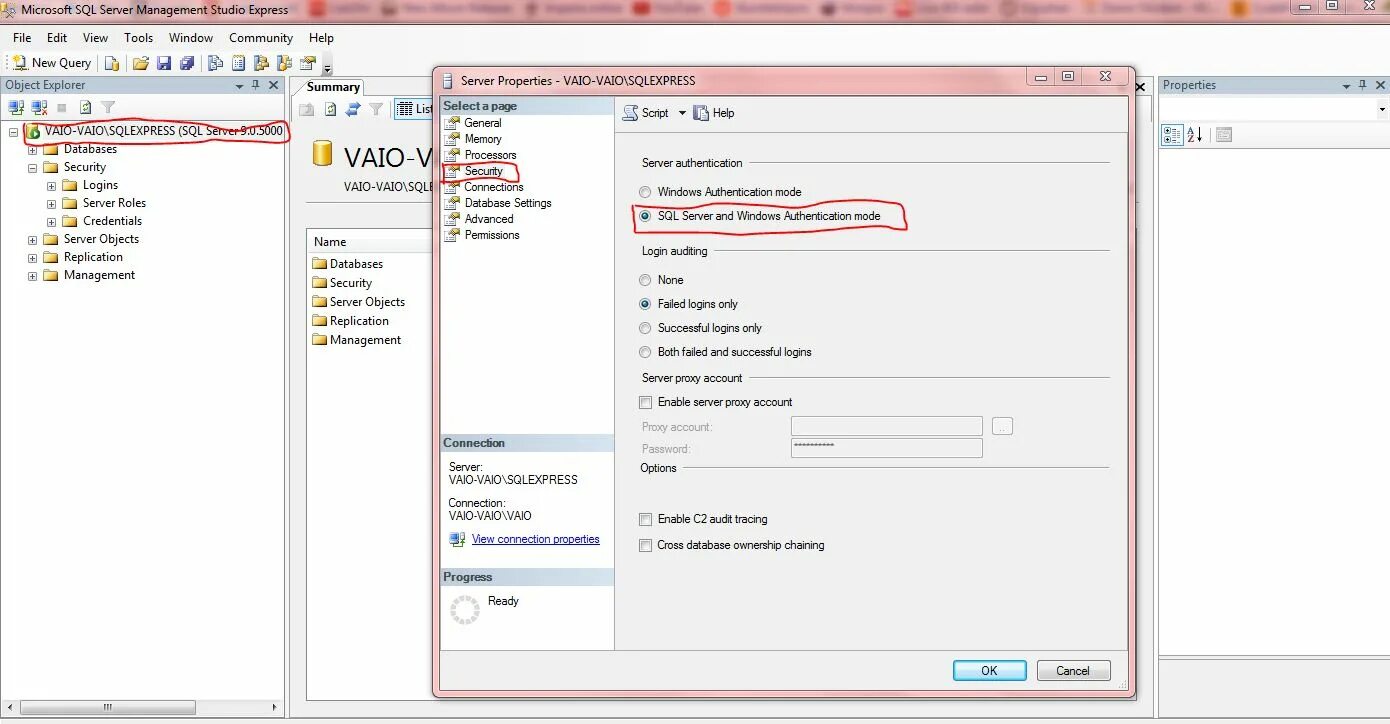Click the New Query toolbar button
The image size is (1390, 724).
[x=50, y=62]
